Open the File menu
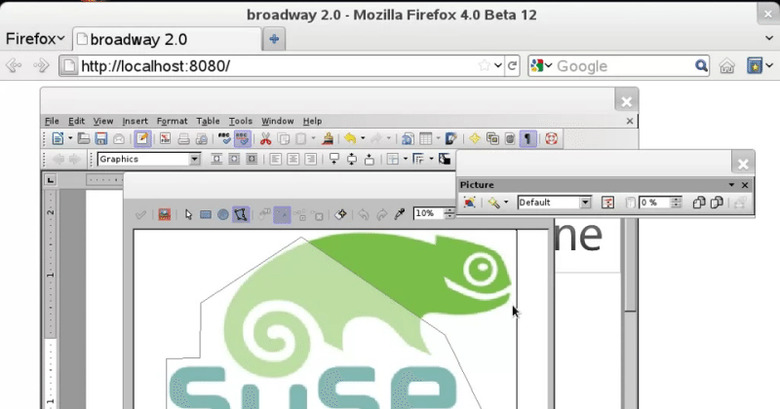 point(52,121)
